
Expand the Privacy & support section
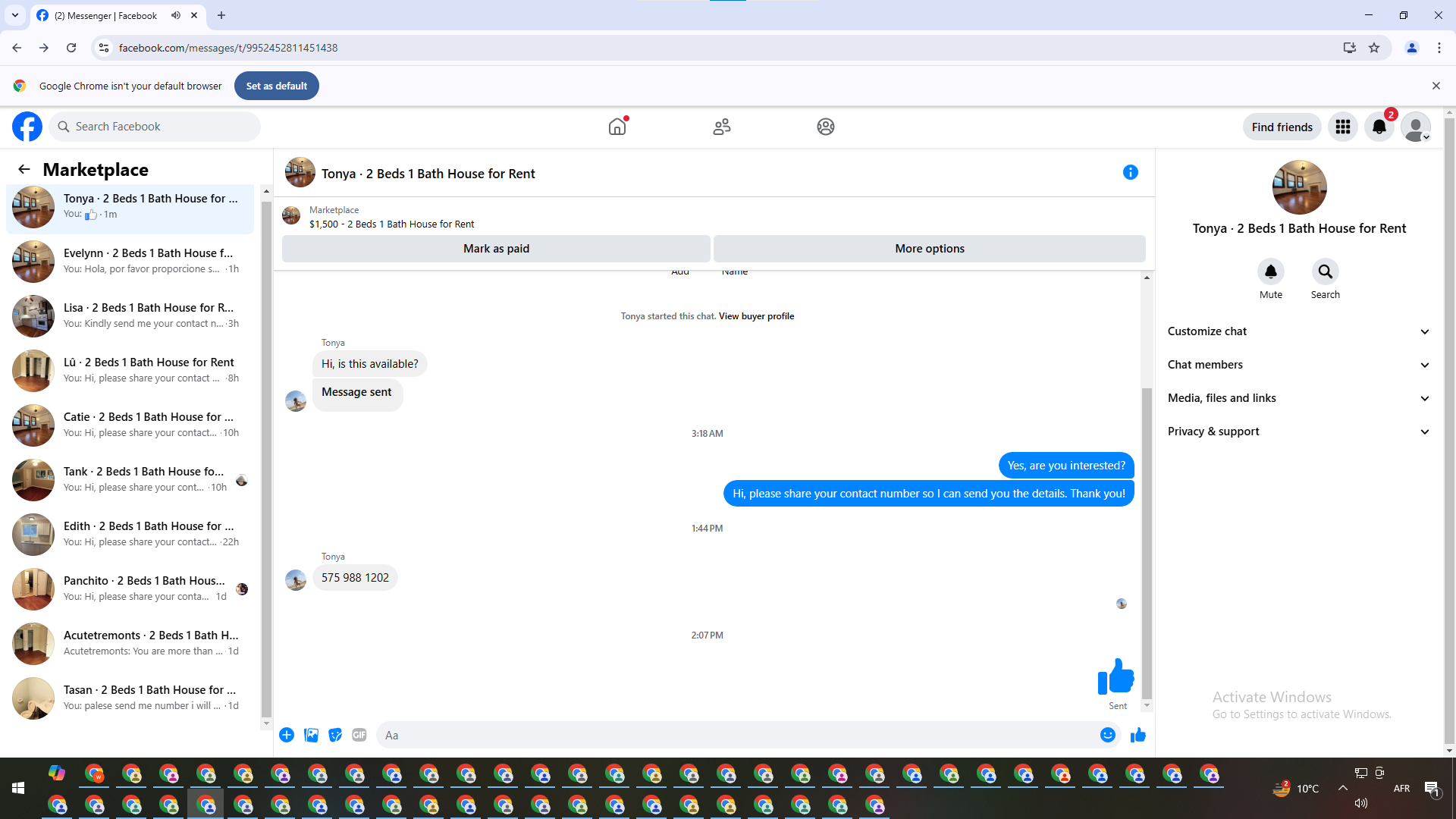pyautogui.click(x=1300, y=431)
